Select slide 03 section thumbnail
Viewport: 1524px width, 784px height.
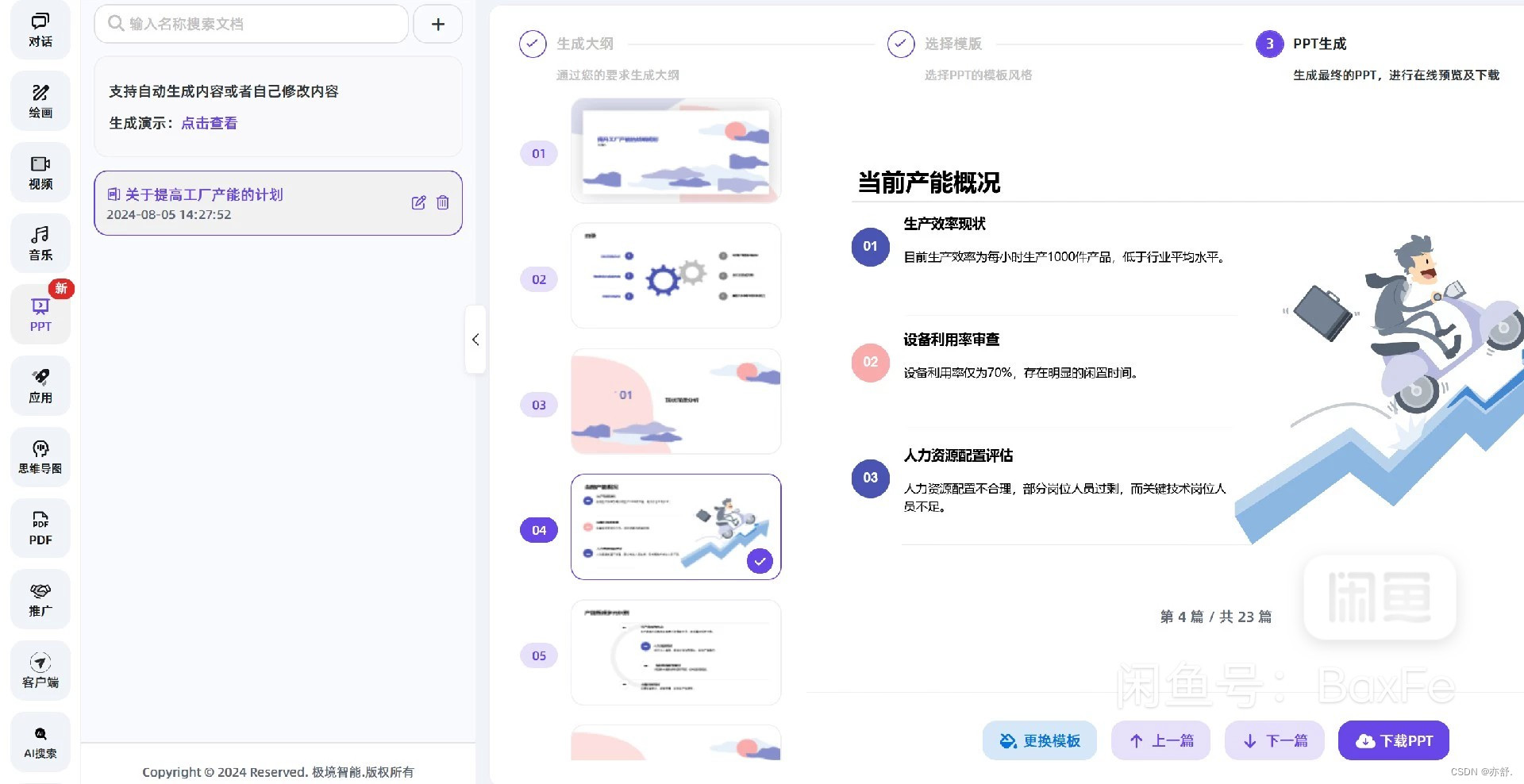[675, 401]
